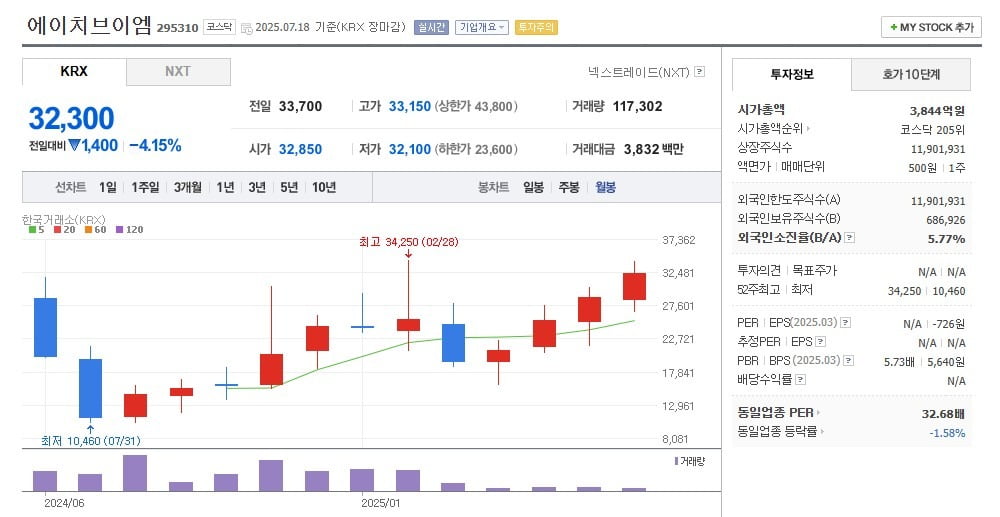Select the 1년 line chart period

(225, 187)
